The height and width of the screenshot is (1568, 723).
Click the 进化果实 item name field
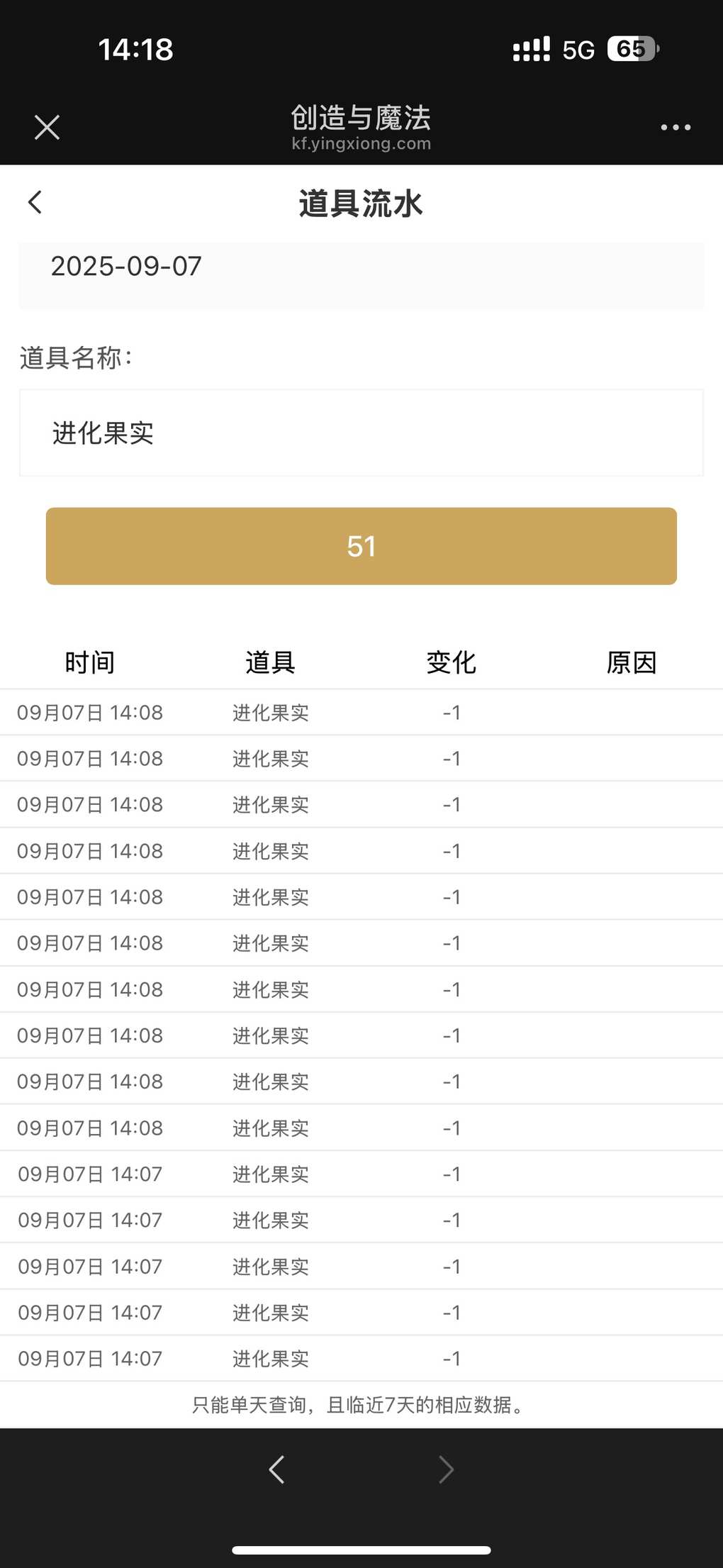point(361,433)
